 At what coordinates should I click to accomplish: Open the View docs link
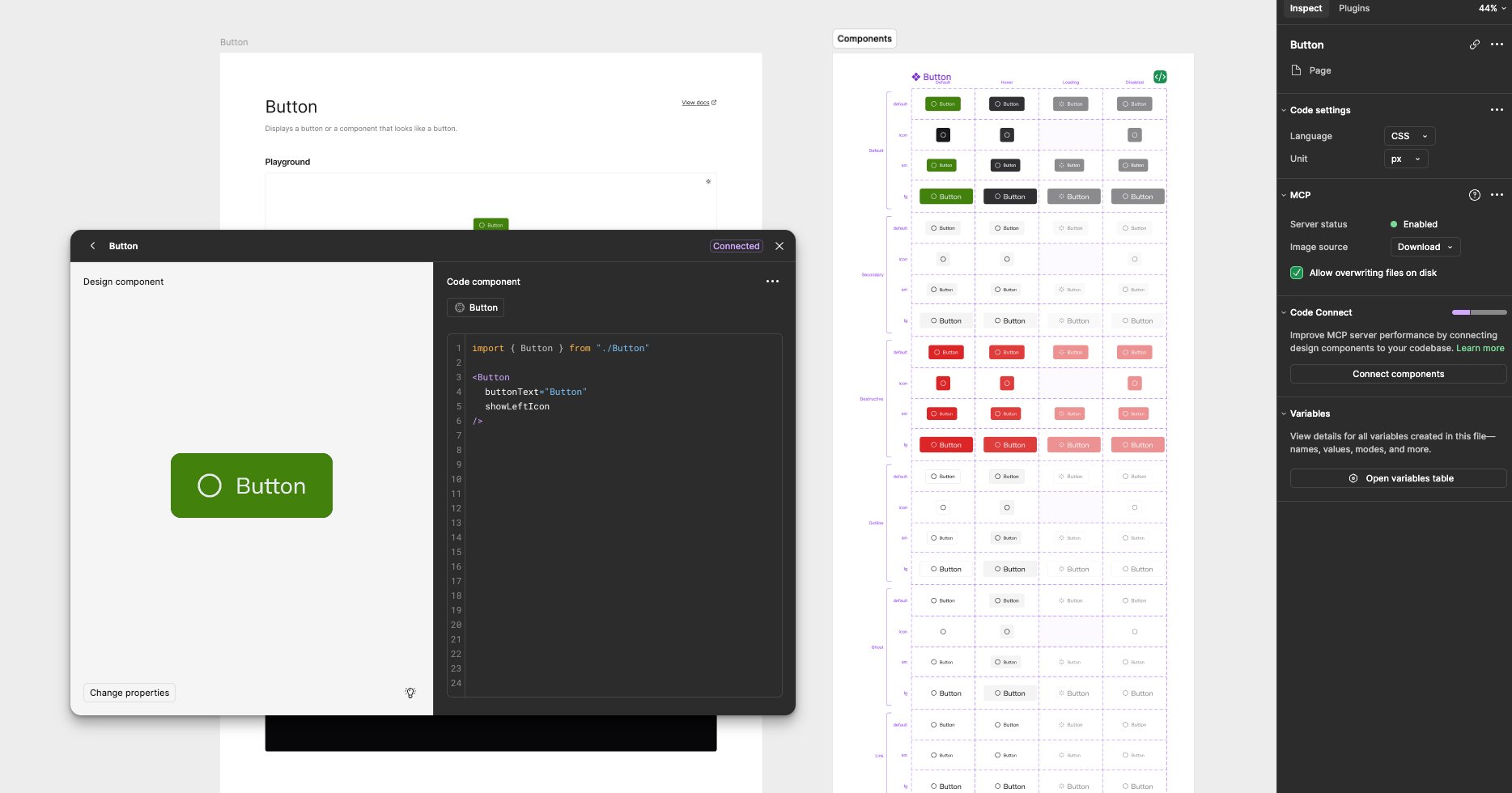[697, 102]
